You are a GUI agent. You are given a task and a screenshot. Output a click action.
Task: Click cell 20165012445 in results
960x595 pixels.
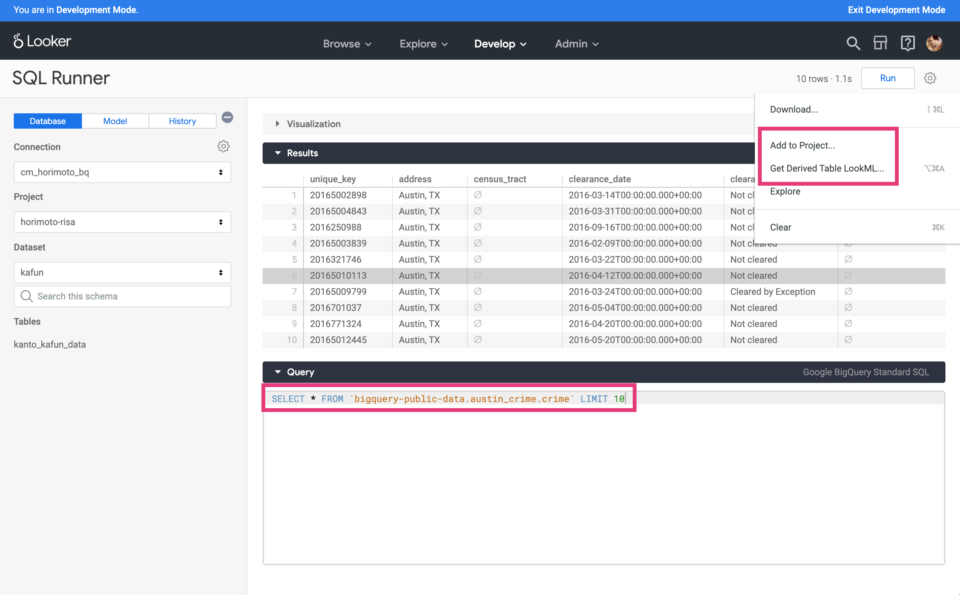pyautogui.click(x=338, y=340)
